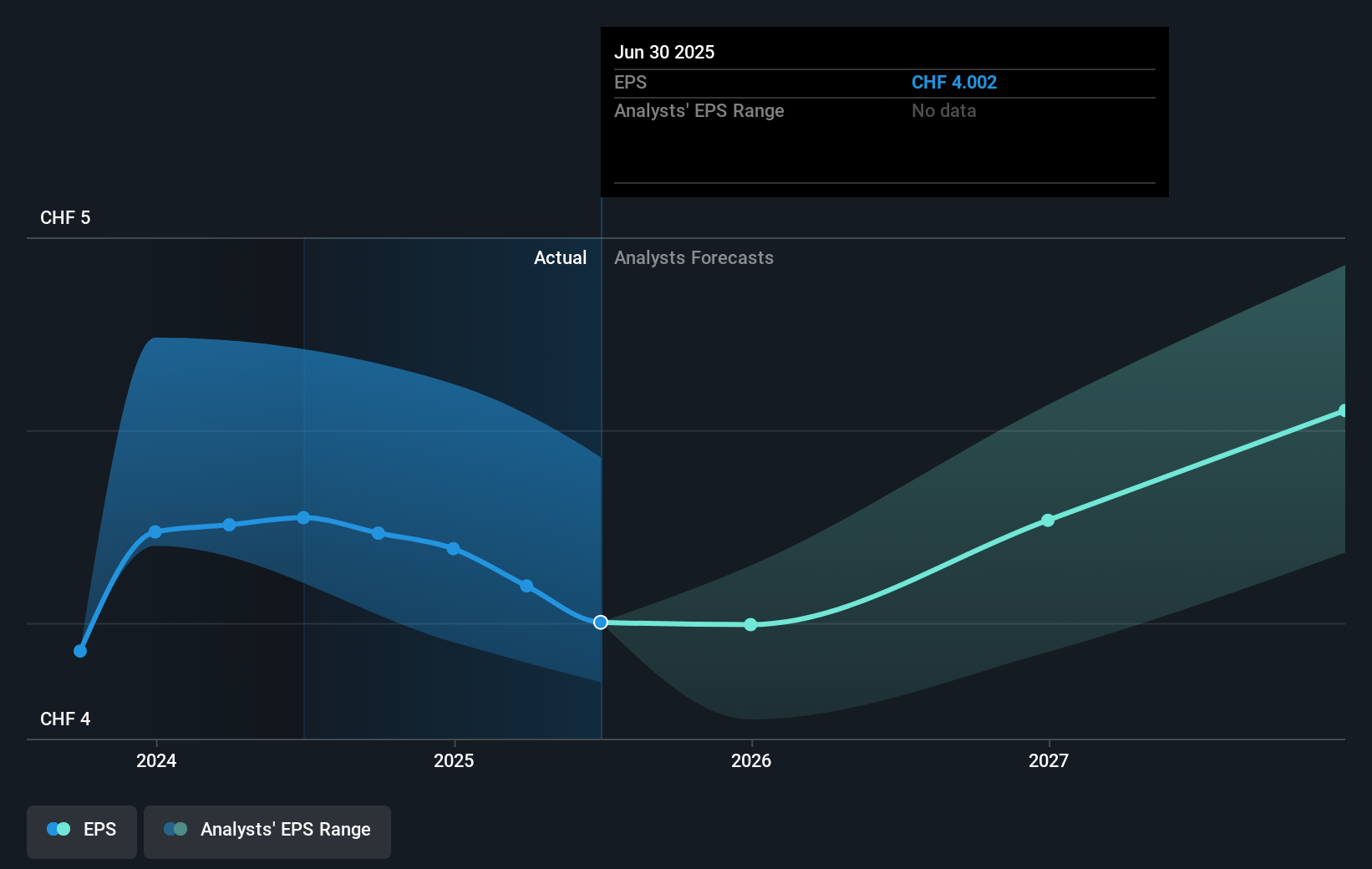The width and height of the screenshot is (1372, 869).
Task: Click the first EPS data point before 2024
Action: pyautogui.click(x=80, y=651)
